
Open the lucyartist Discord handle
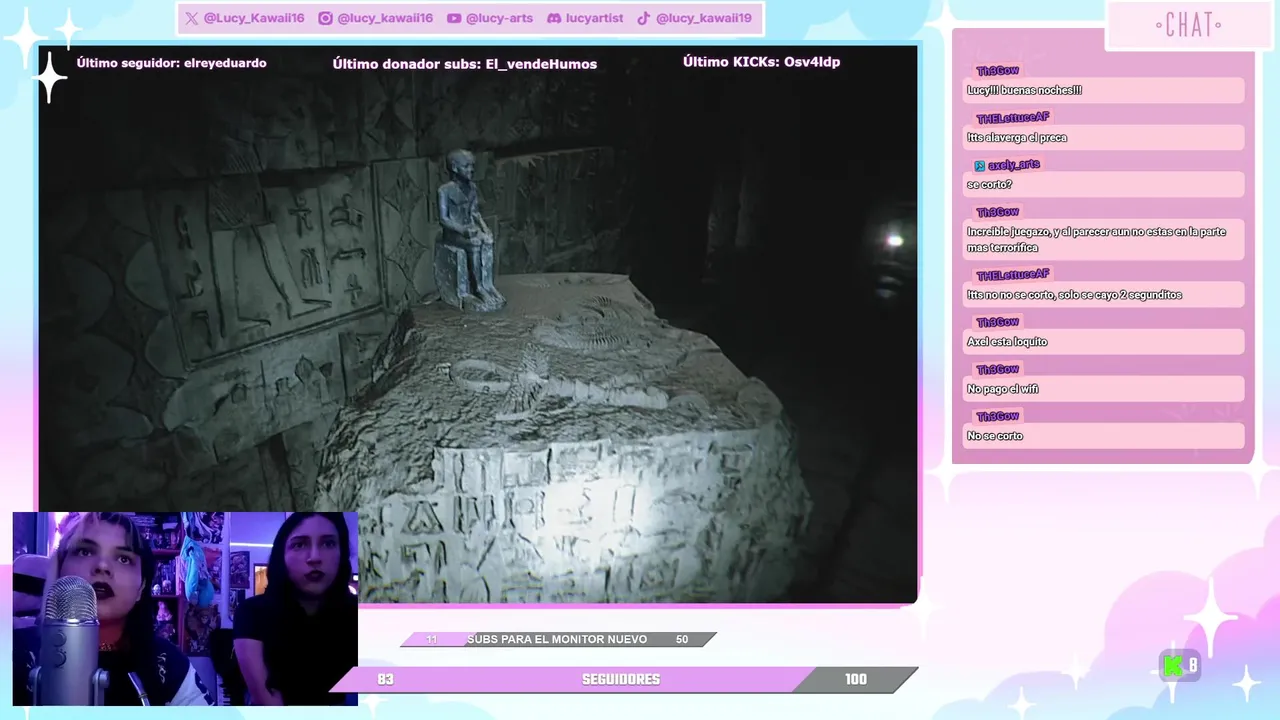594,18
